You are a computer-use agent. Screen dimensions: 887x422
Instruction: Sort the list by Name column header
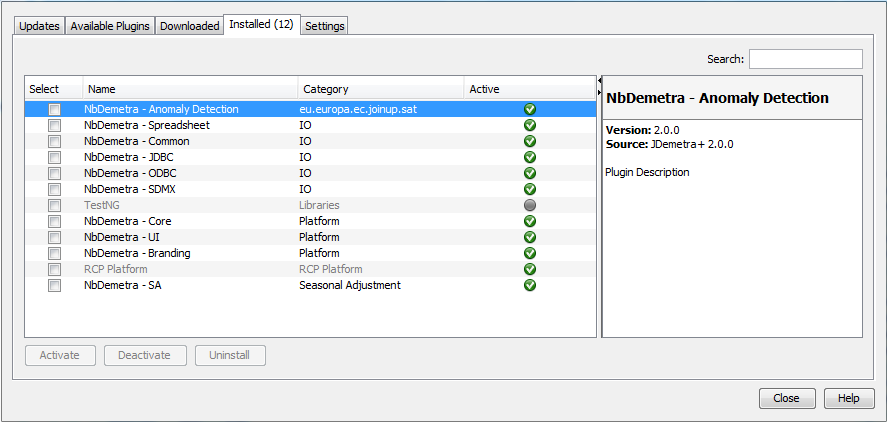[190, 89]
